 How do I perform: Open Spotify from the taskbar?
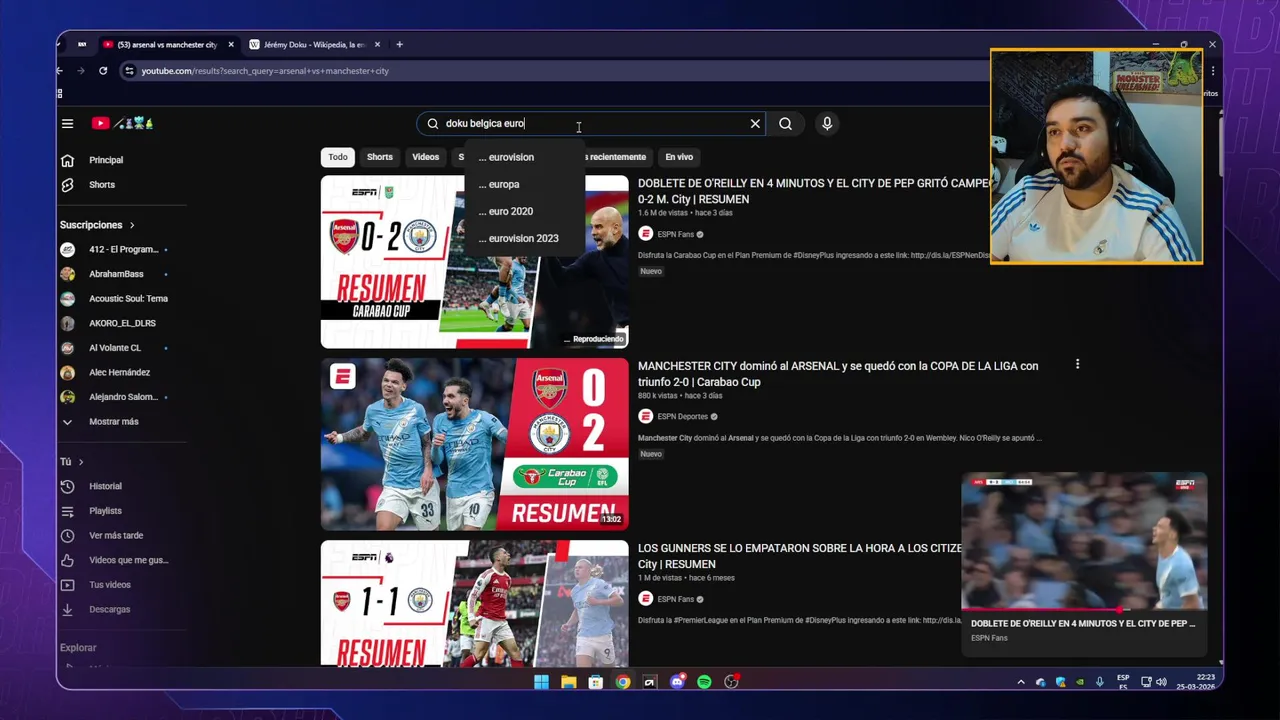click(x=704, y=682)
